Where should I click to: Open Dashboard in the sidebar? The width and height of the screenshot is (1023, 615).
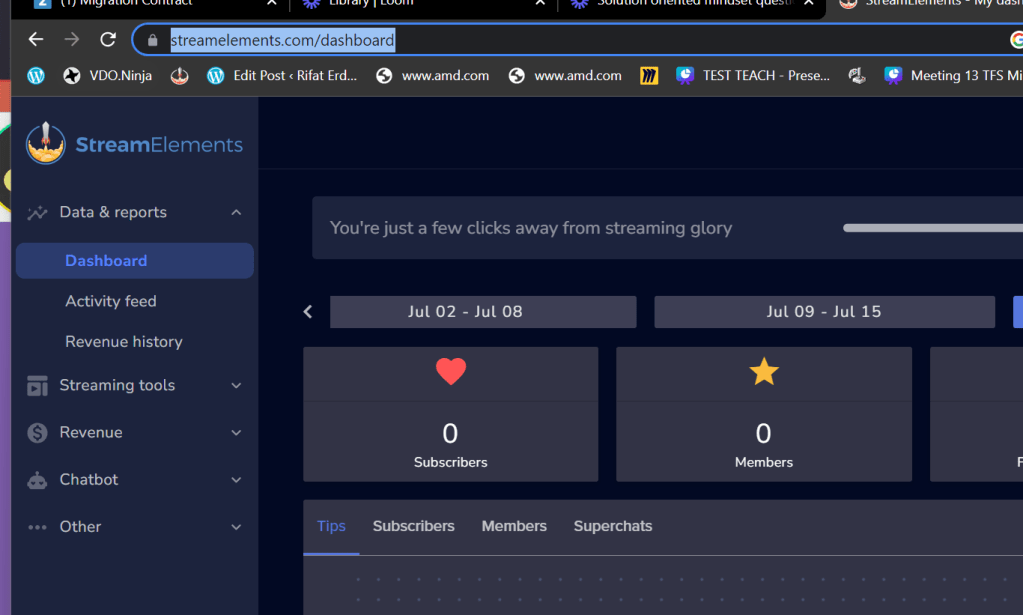[x=134, y=261]
